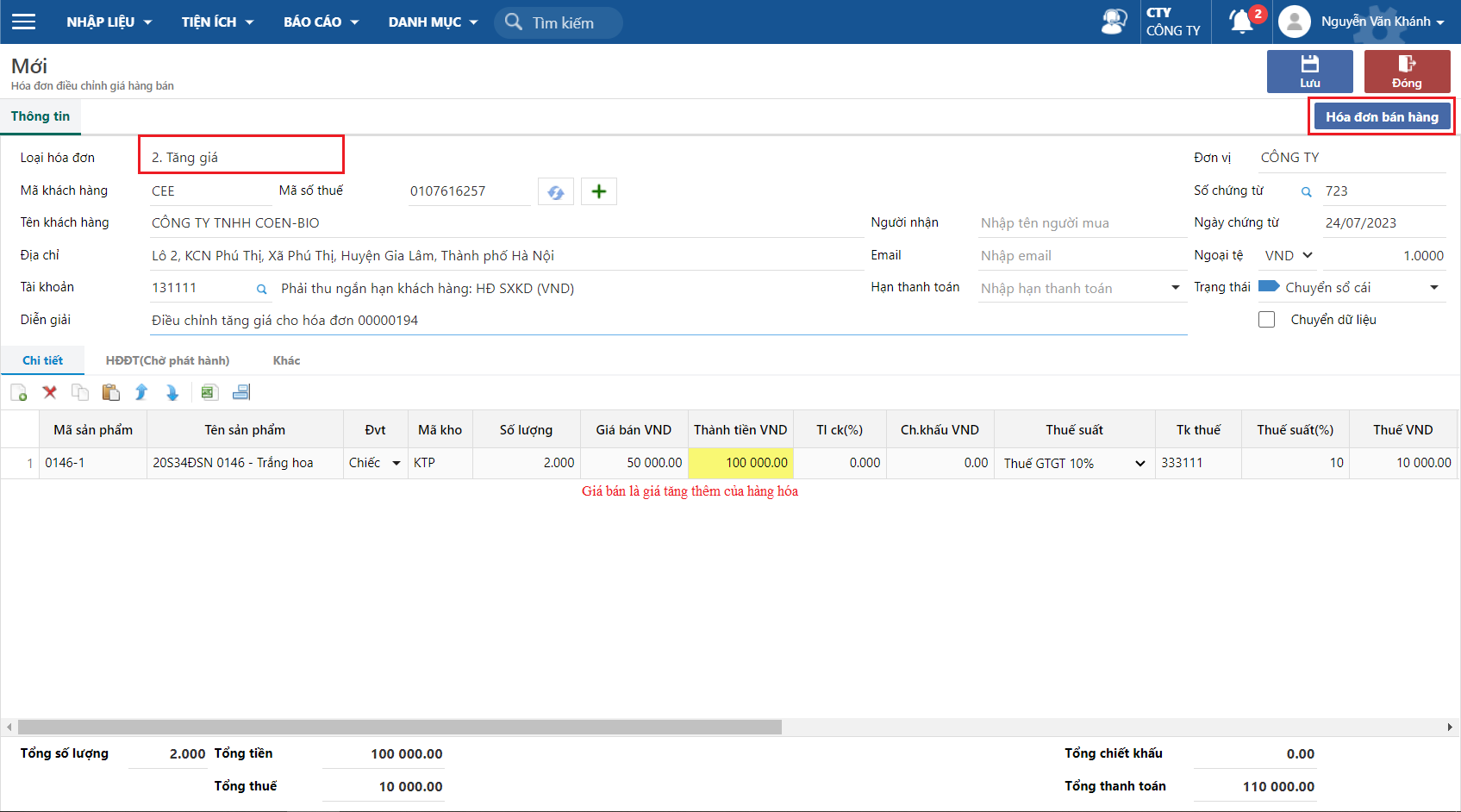The height and width of the screenshot is (812, 1461).
Task: Move row up with blue arrow
Action: tap(141, 393)
